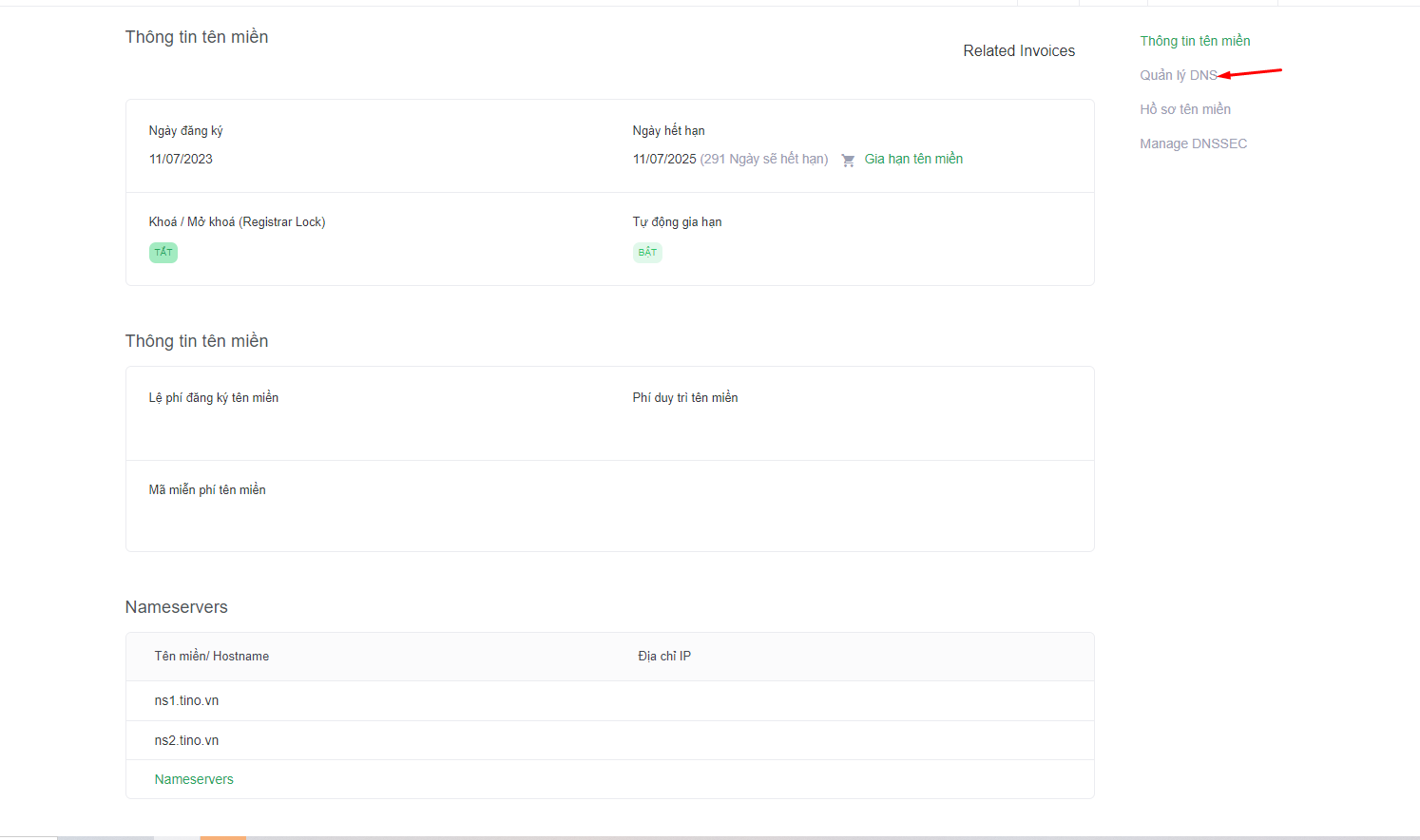Click the Ngày hết hạn label
The image size is (1420, 840).
[669, 131]
